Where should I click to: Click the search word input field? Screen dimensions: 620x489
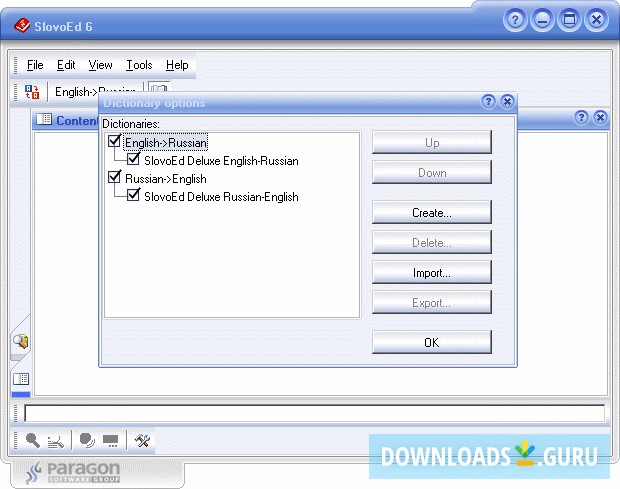pyautogui.click(x=314, y=413)
